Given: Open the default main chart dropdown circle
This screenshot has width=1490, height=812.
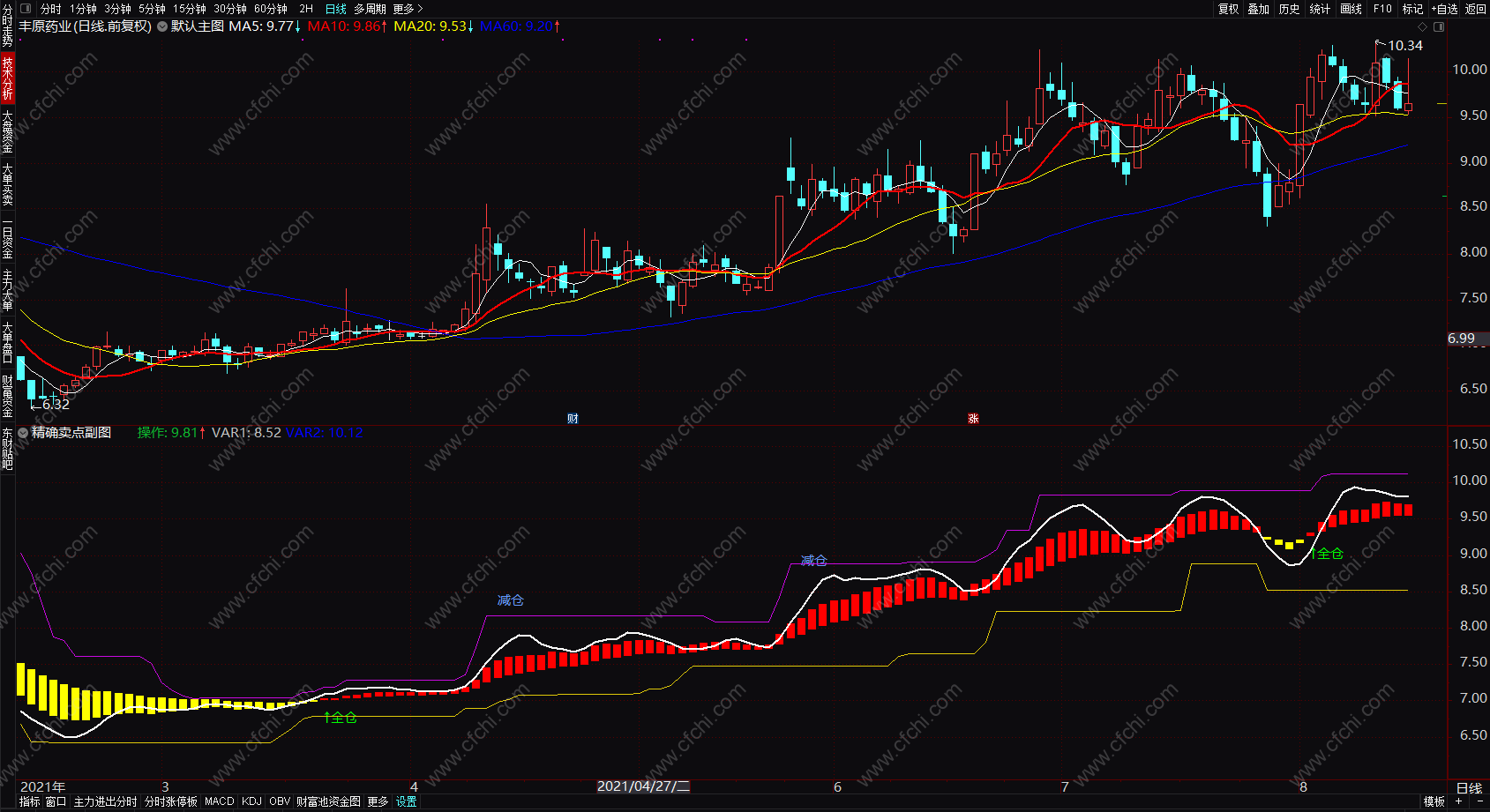Looking at the screenshot, I should [162, 26].
